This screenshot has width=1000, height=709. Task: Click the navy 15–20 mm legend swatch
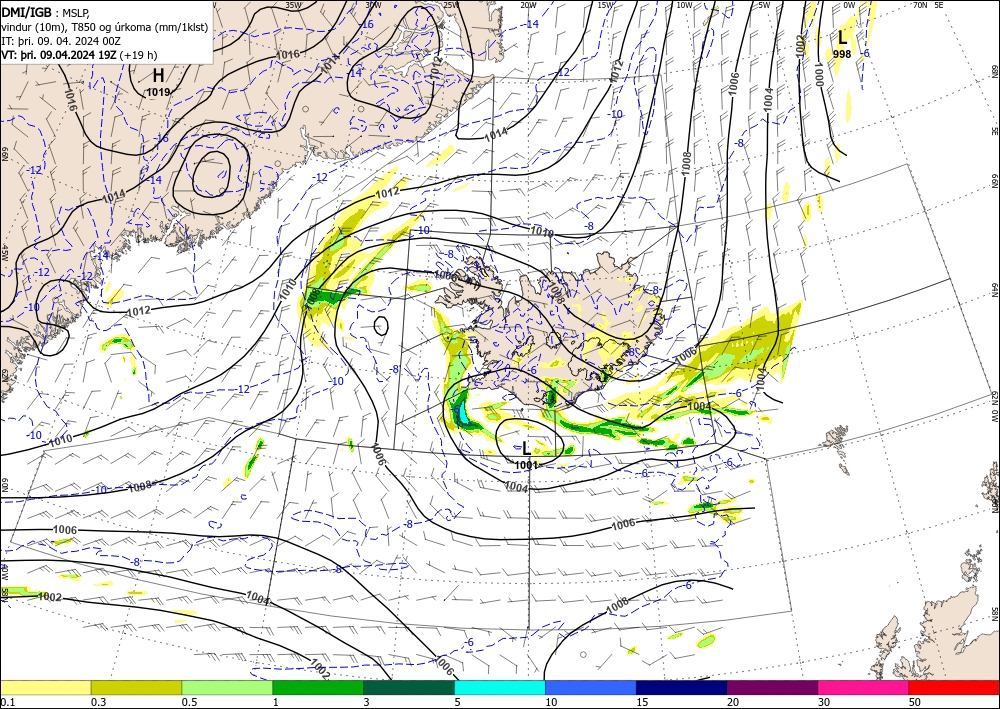pyautogui.click(x=682, y=687)
